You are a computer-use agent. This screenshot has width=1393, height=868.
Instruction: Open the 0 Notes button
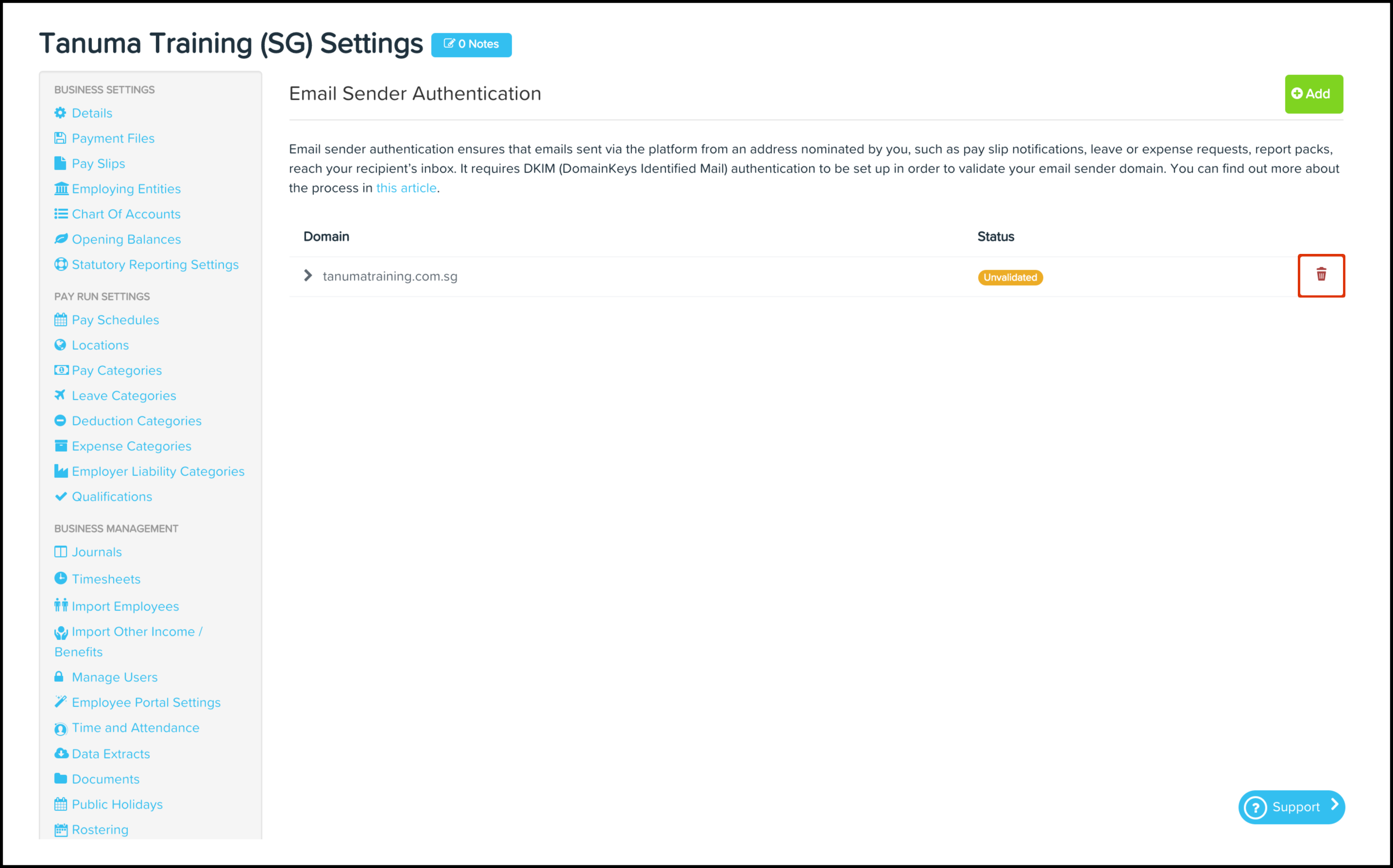[471, 44]
